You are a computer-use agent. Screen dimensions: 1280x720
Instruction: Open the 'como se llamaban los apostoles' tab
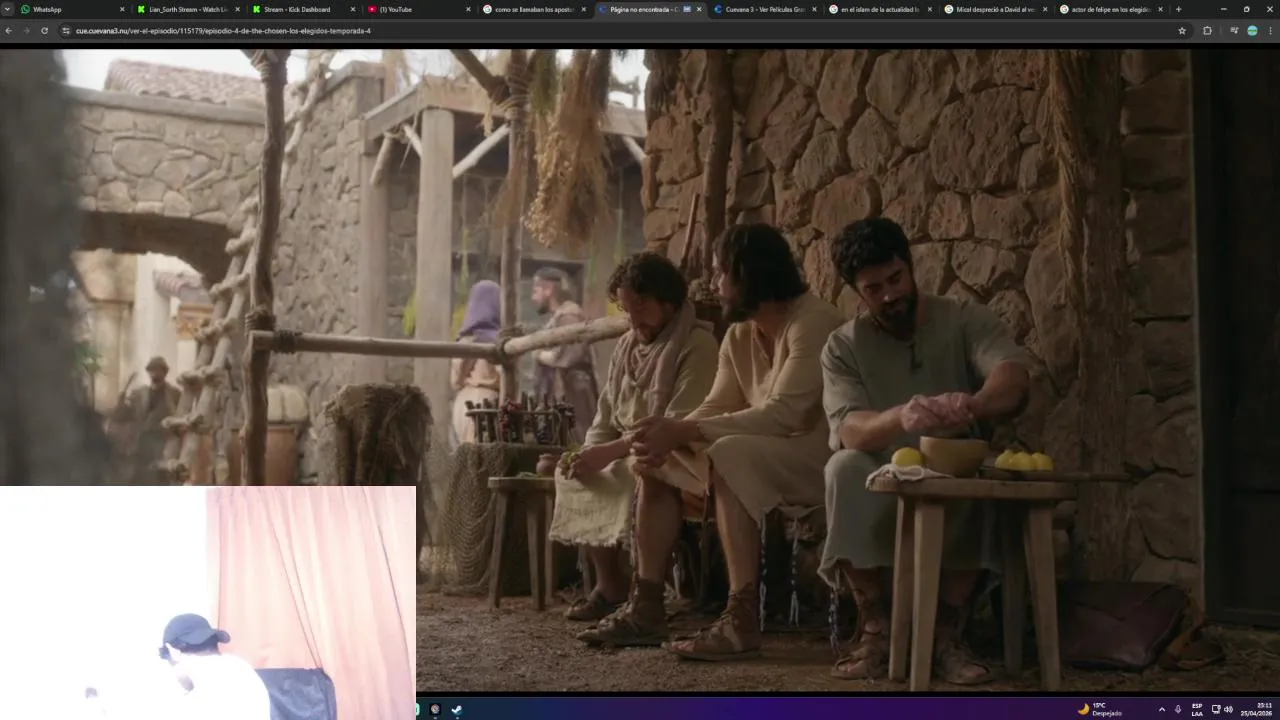(x=533, y=9)
